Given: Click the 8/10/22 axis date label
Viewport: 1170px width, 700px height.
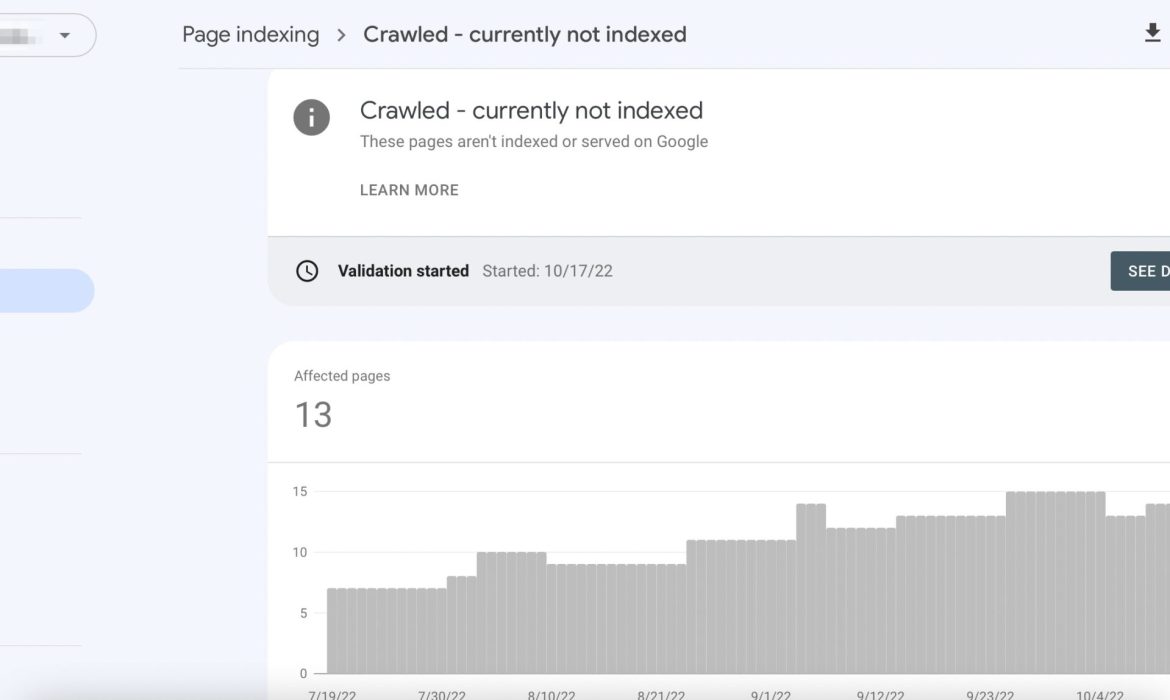Looking at the screenshot, I should click(x=551, y=695).
